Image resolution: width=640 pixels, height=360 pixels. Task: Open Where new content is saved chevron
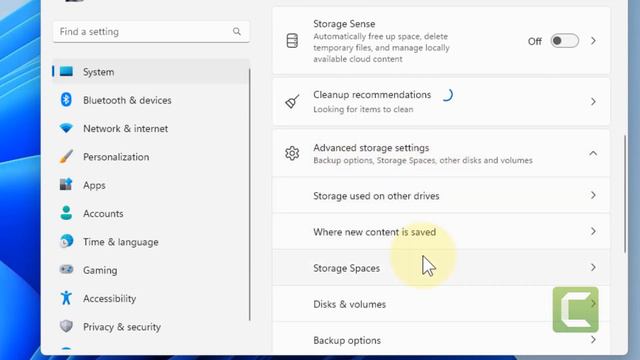[x=593, y=231]
